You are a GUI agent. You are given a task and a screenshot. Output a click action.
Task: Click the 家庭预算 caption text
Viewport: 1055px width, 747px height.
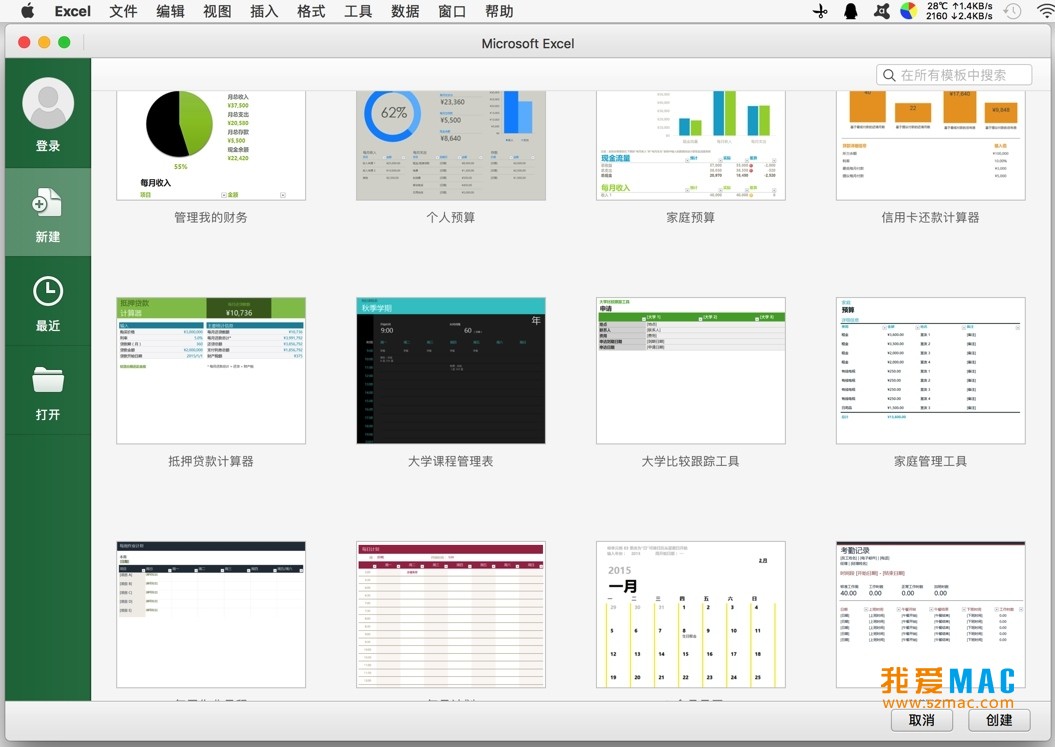click(690, 217)
